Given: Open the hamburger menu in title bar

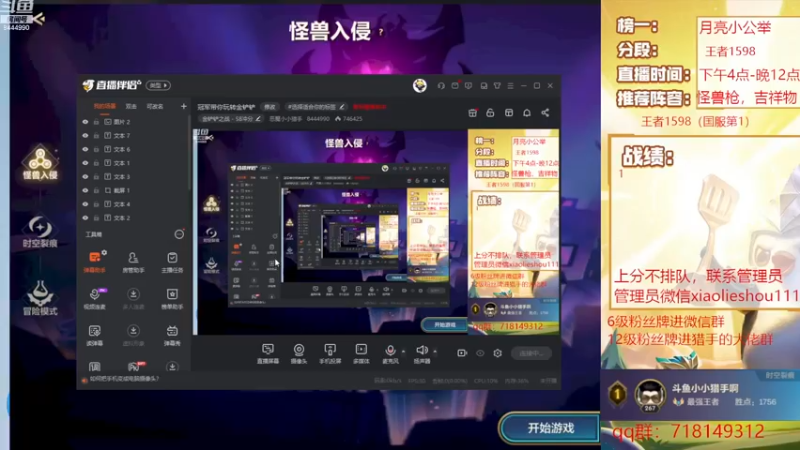Looking at the screenshot, I should coord(510,86).
